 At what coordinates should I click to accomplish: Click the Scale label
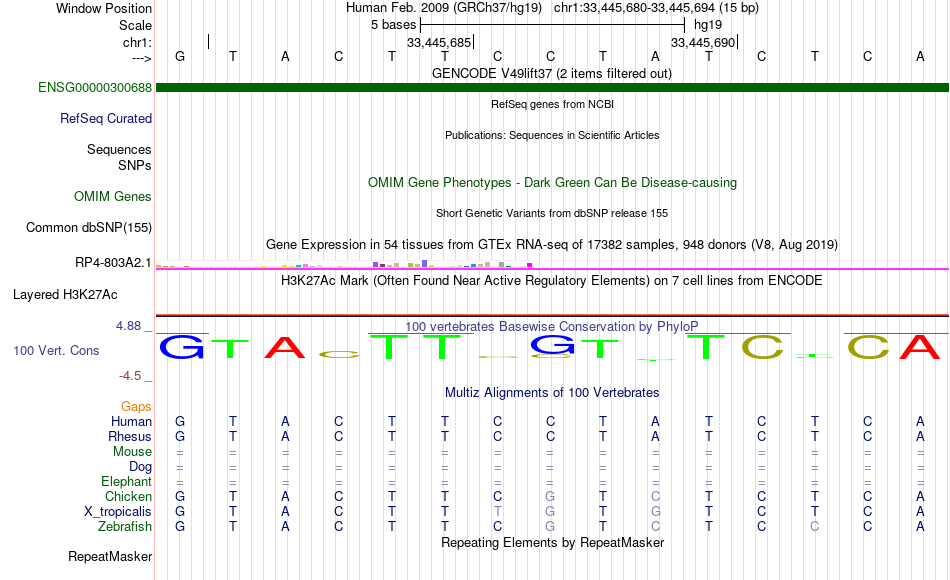tap(135, 25)
